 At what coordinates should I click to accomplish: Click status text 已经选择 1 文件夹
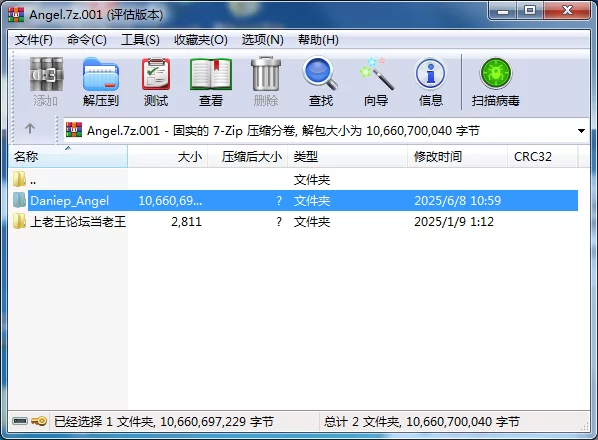164,421
